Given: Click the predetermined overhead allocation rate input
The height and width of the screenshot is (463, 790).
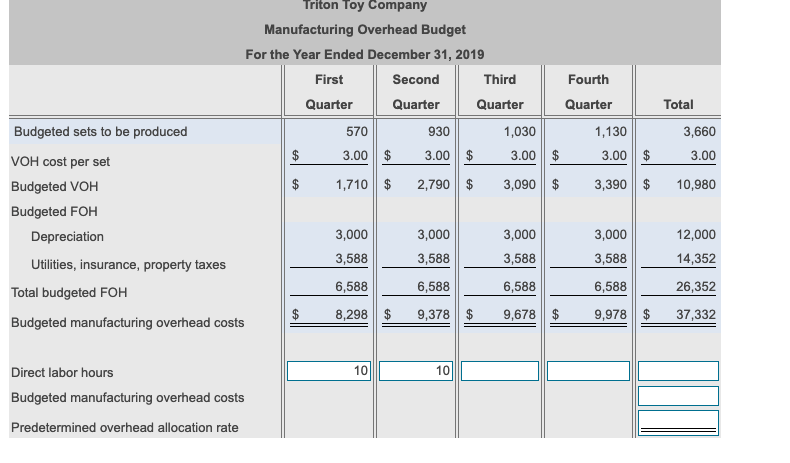Looking at the screenshot, I should tap(678, 423).
